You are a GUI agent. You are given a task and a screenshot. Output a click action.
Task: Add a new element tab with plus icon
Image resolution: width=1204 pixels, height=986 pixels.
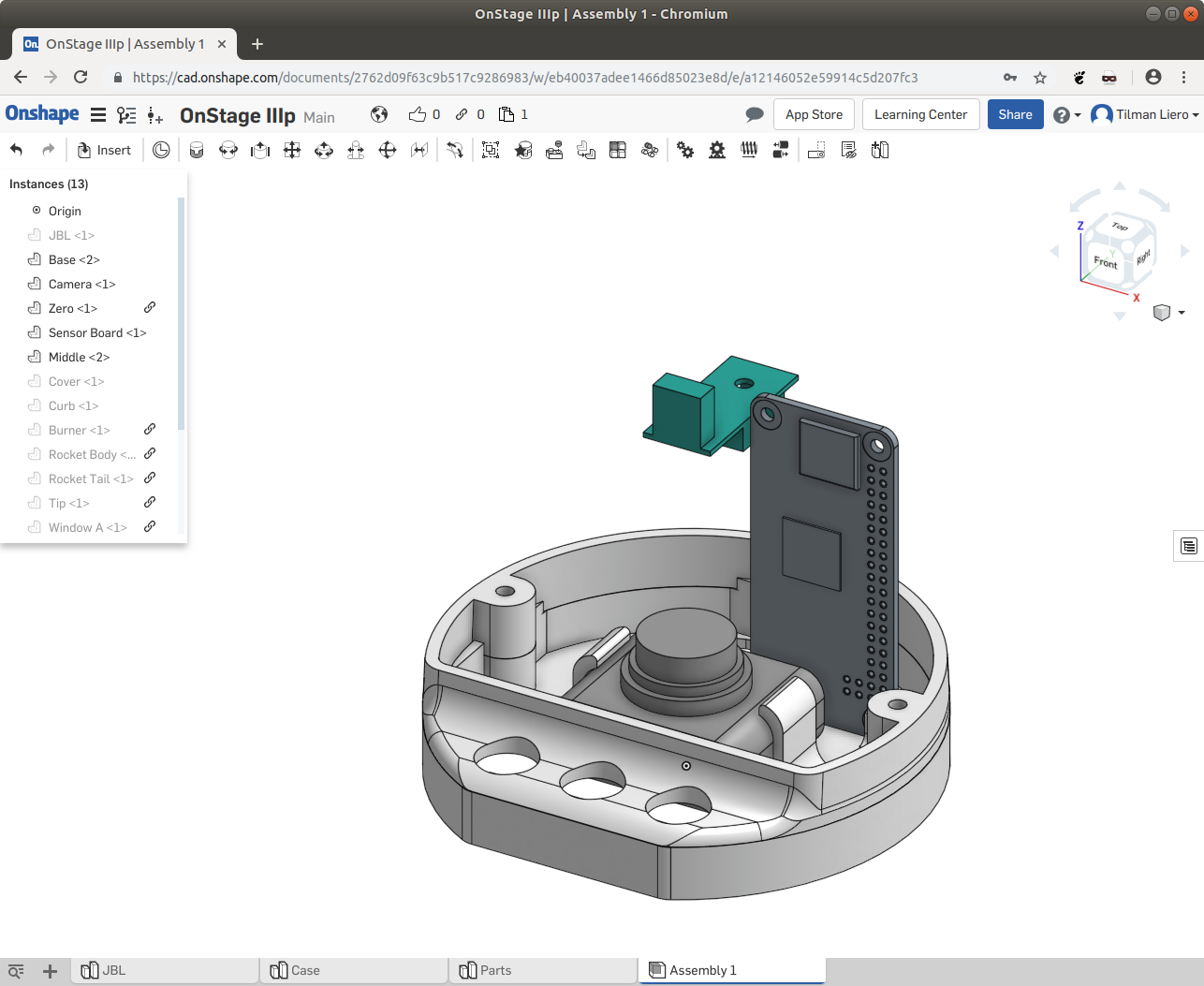pyautogui.click(x=51, y=971)
